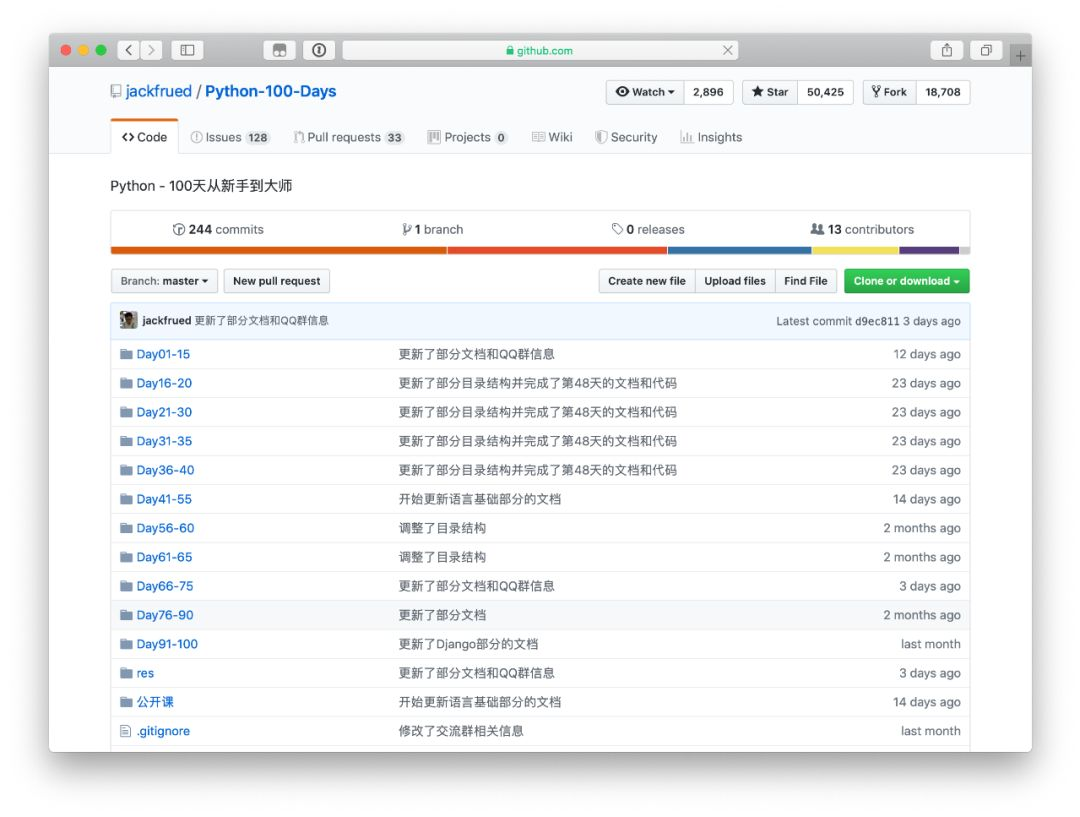Viewport: 1080px width, 817px height.
Task: Go back with Safari's back arrow
Action: (x=129, y=50)
